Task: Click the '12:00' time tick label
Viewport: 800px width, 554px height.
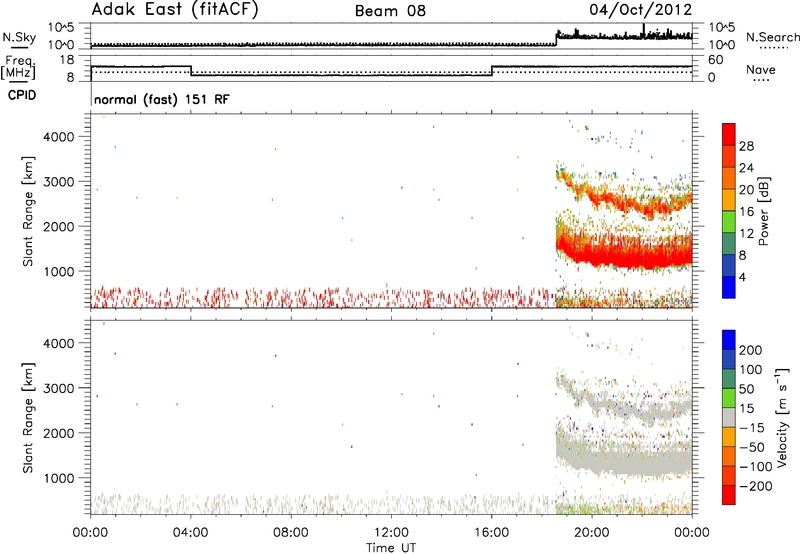Action: click(391, 533)
